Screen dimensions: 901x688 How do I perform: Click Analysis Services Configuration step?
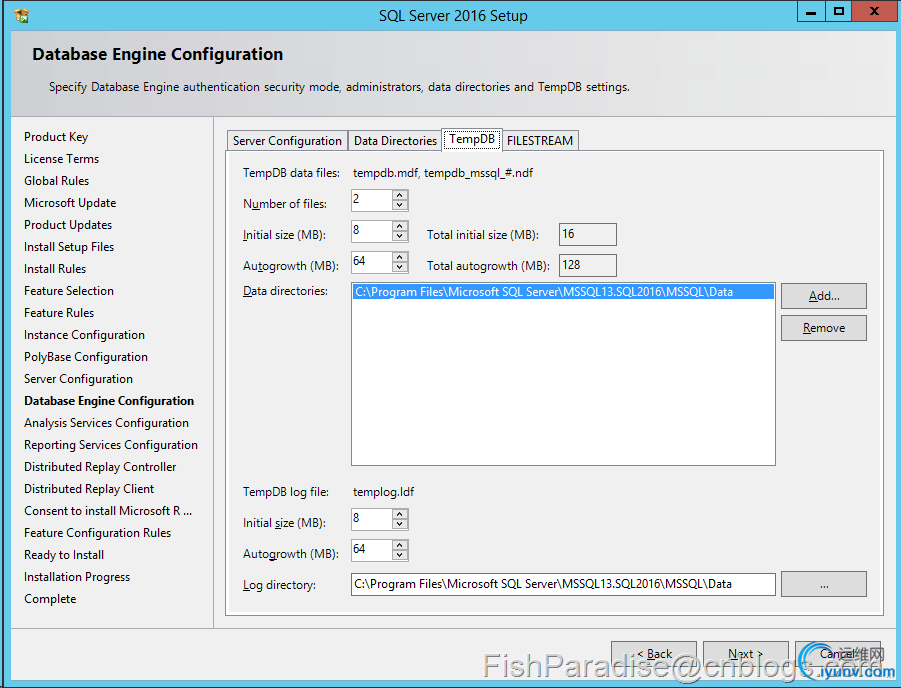[x=106, y=423]
